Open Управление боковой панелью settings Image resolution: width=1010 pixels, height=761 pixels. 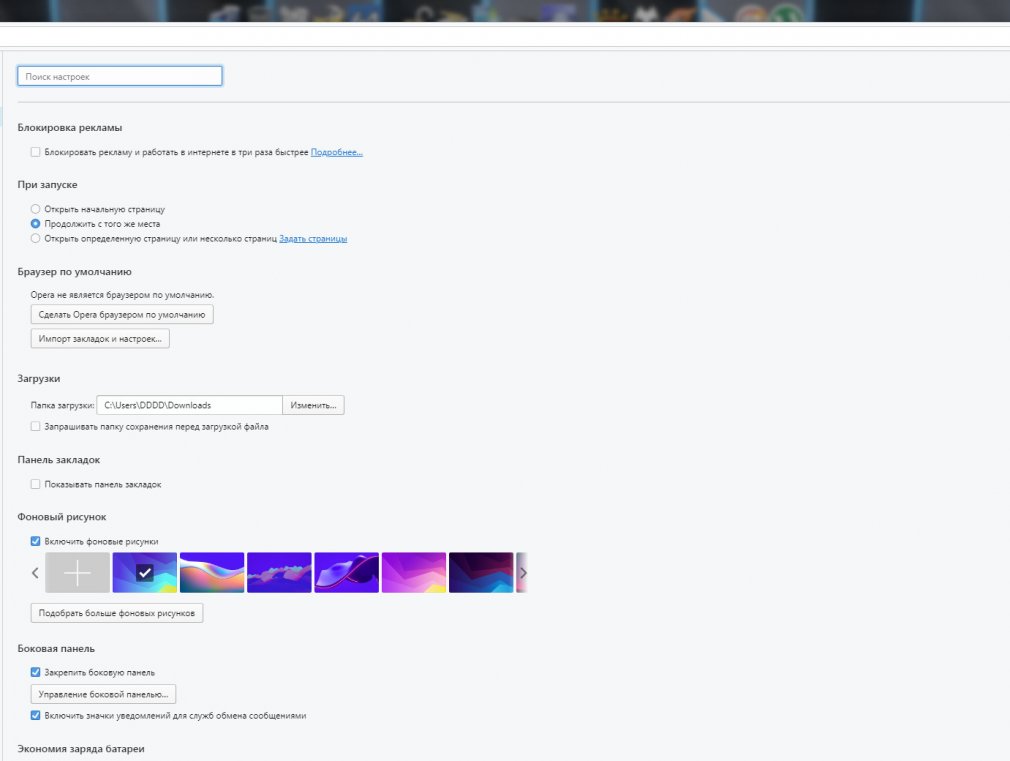(103, 694)
